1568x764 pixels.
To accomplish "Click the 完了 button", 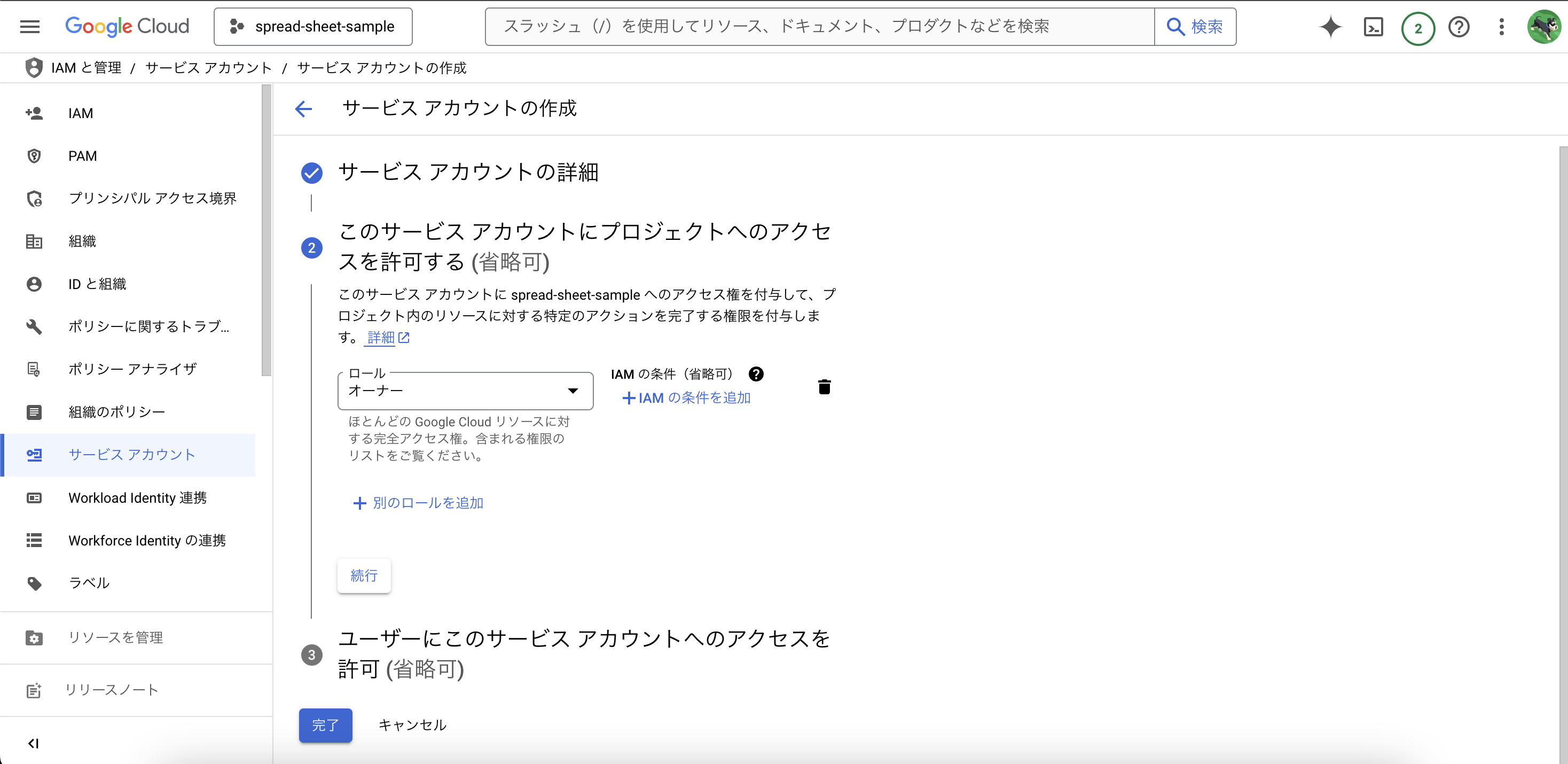I will 325,725.
